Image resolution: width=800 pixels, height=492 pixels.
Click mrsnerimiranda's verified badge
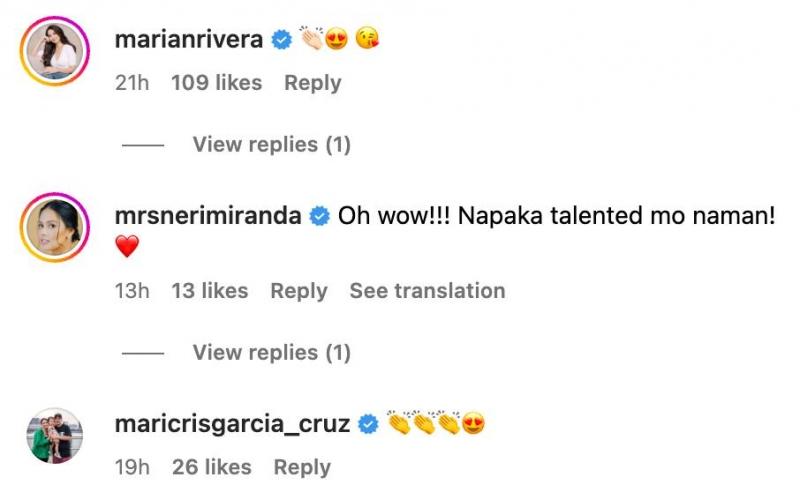(x=320, y=215)
